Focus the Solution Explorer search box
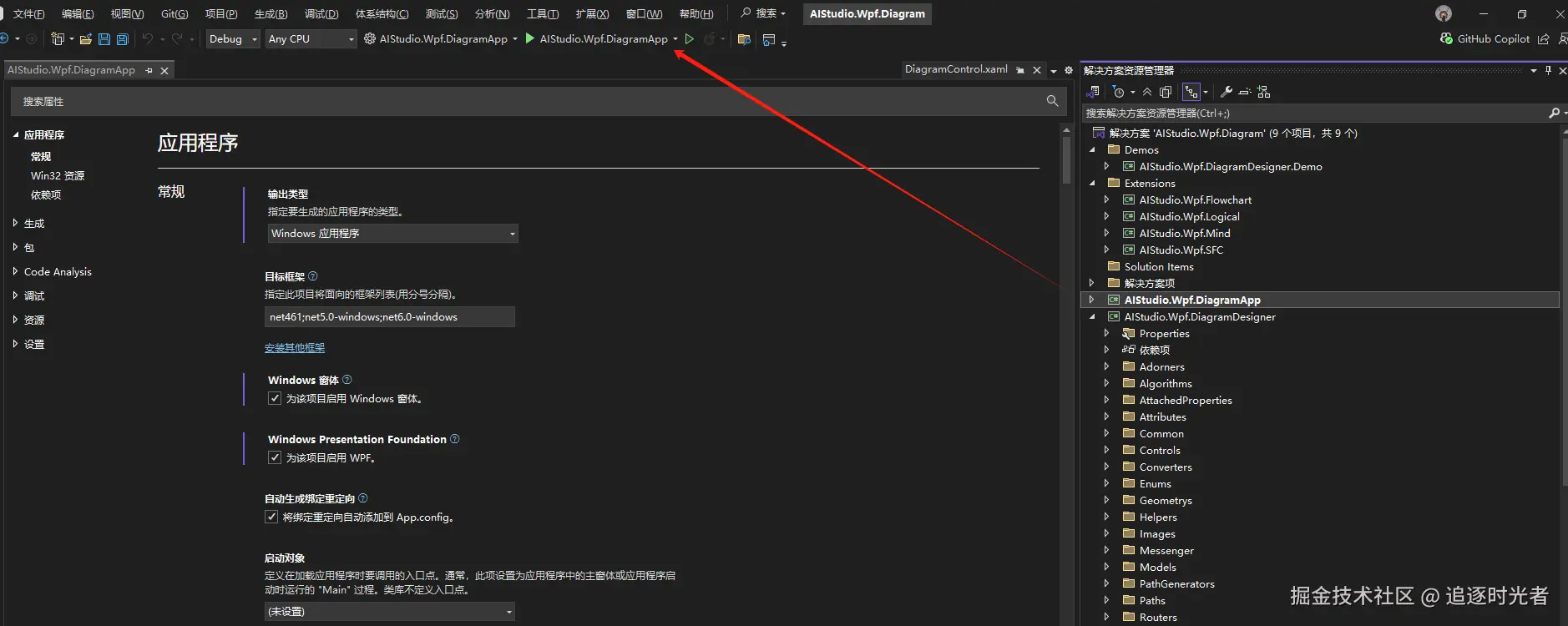This screenshot has height=626, width=1568. 1317,114
